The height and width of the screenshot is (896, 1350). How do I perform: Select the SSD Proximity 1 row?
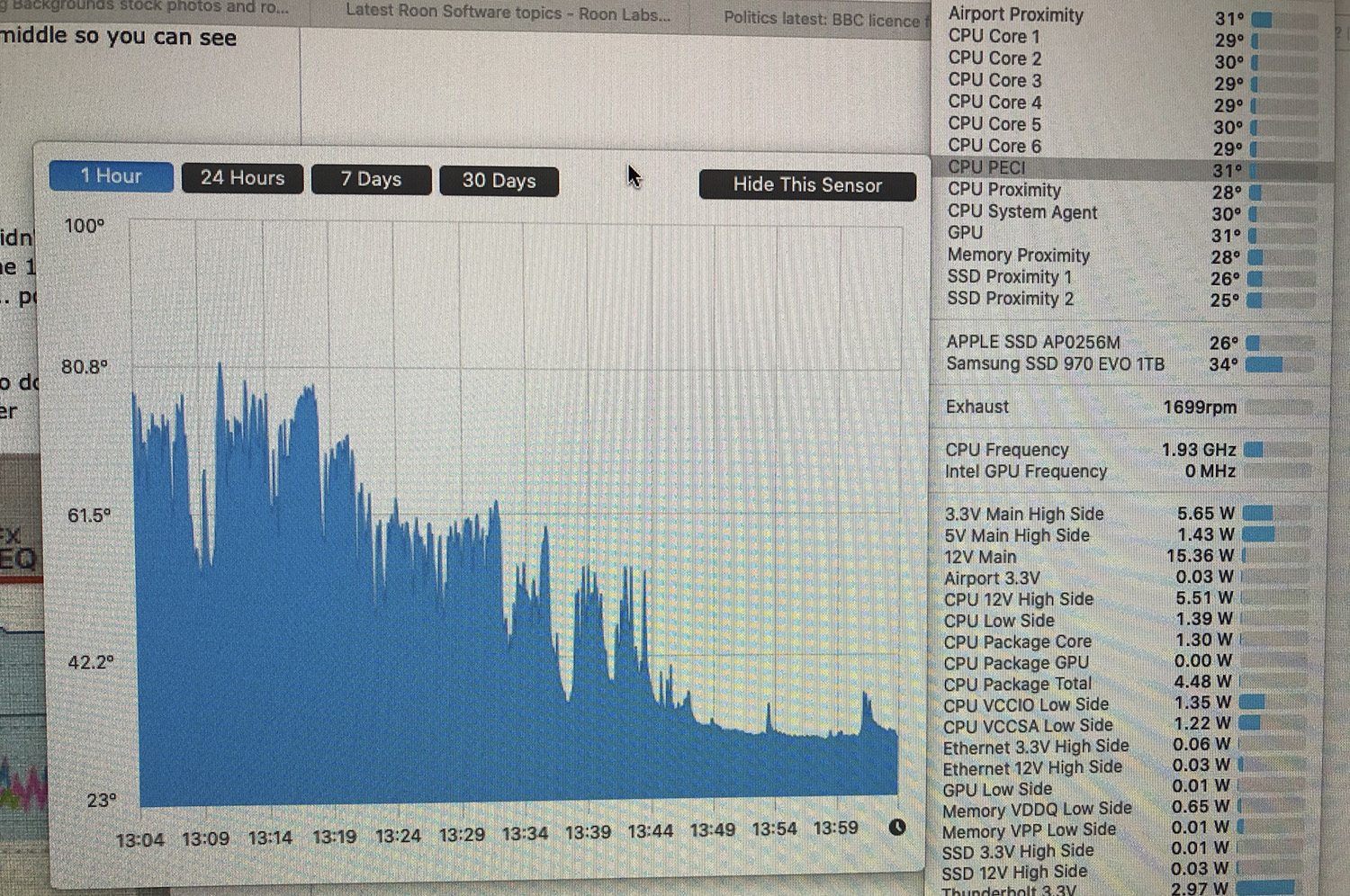point(1131,277)
